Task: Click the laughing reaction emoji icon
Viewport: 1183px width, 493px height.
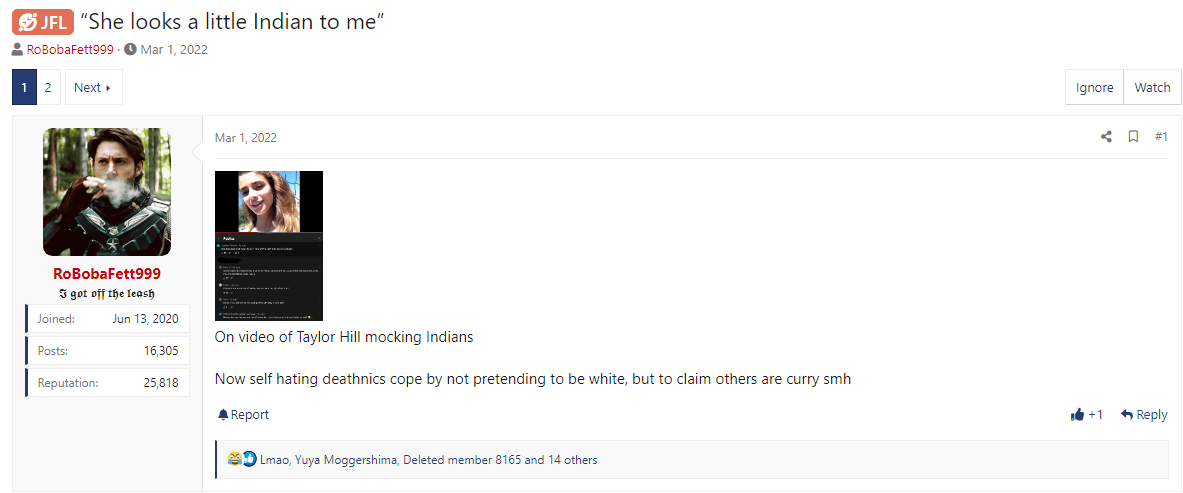Action: point(235,459)
